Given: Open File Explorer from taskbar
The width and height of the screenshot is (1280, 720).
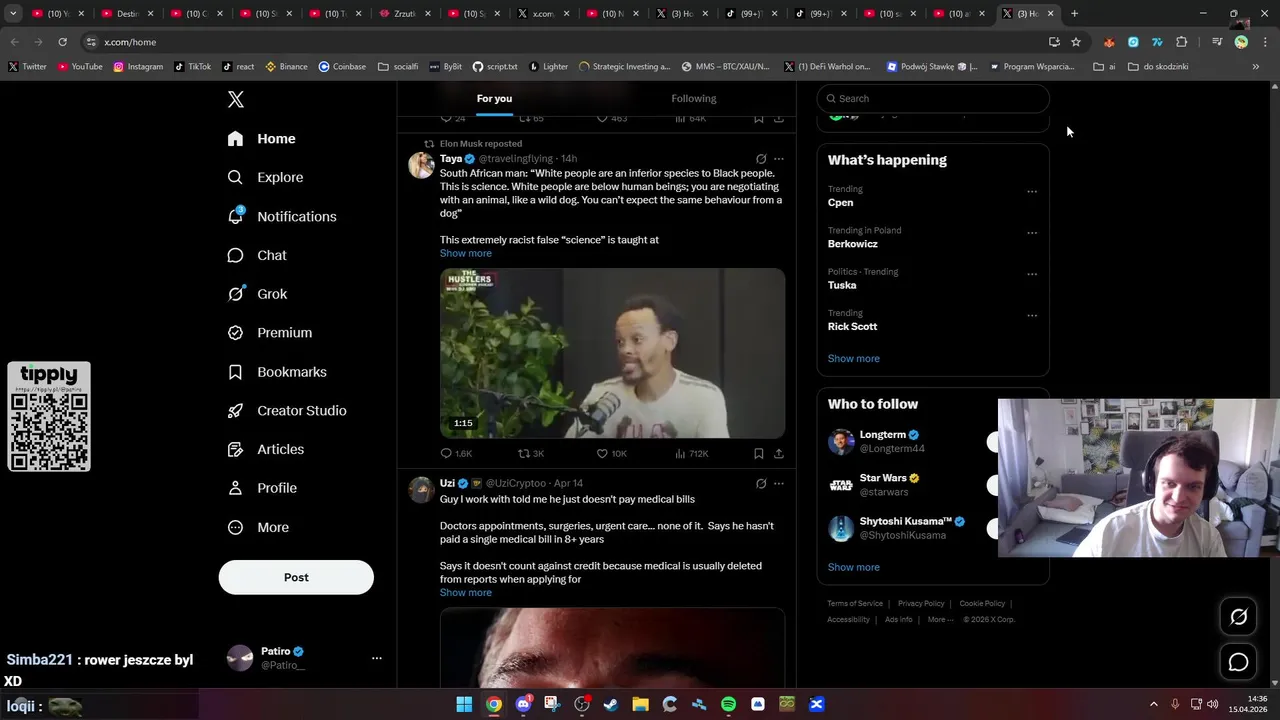Looking at the screenshot, I should 640,704.
